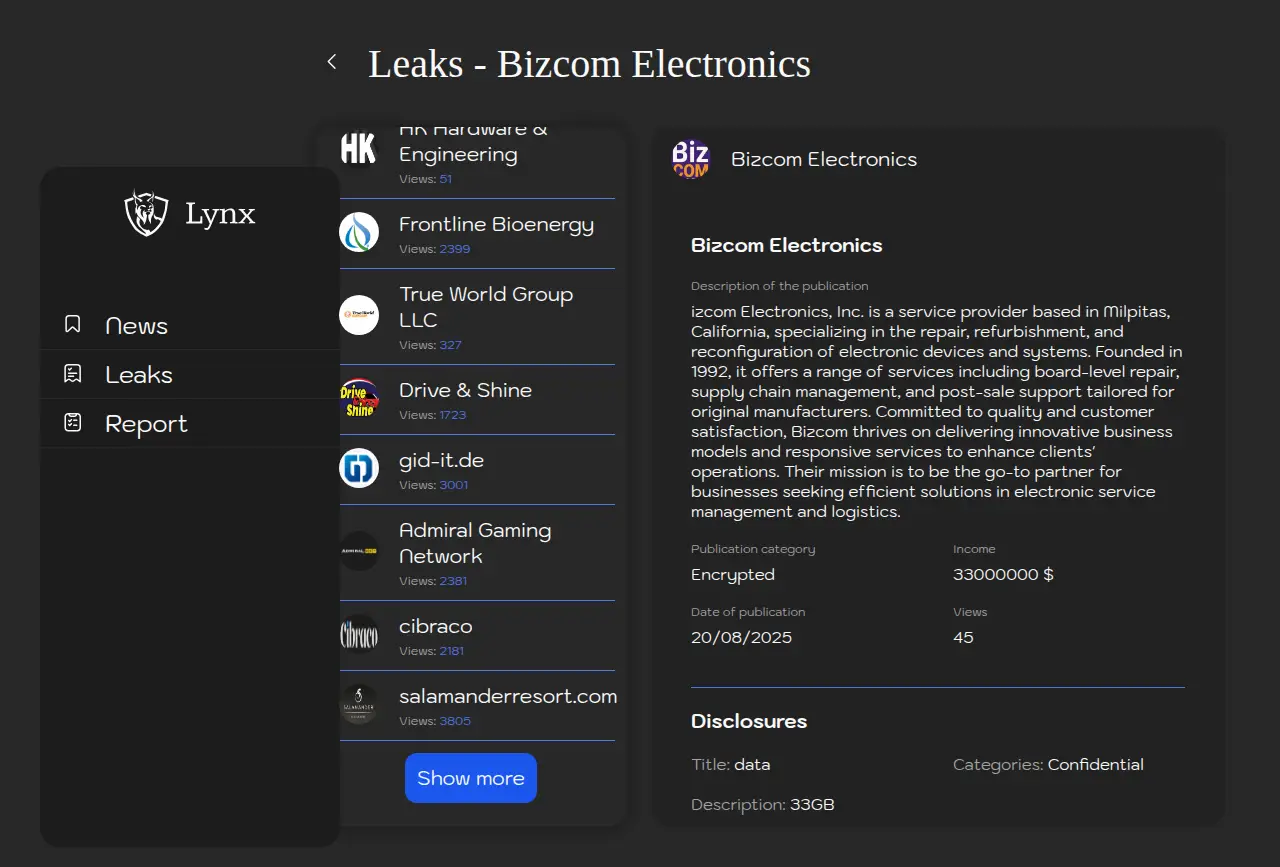Open the salamanderresort.com leak entry
The width and height of the screenshot is (1280, 867).
click(507, 696)
